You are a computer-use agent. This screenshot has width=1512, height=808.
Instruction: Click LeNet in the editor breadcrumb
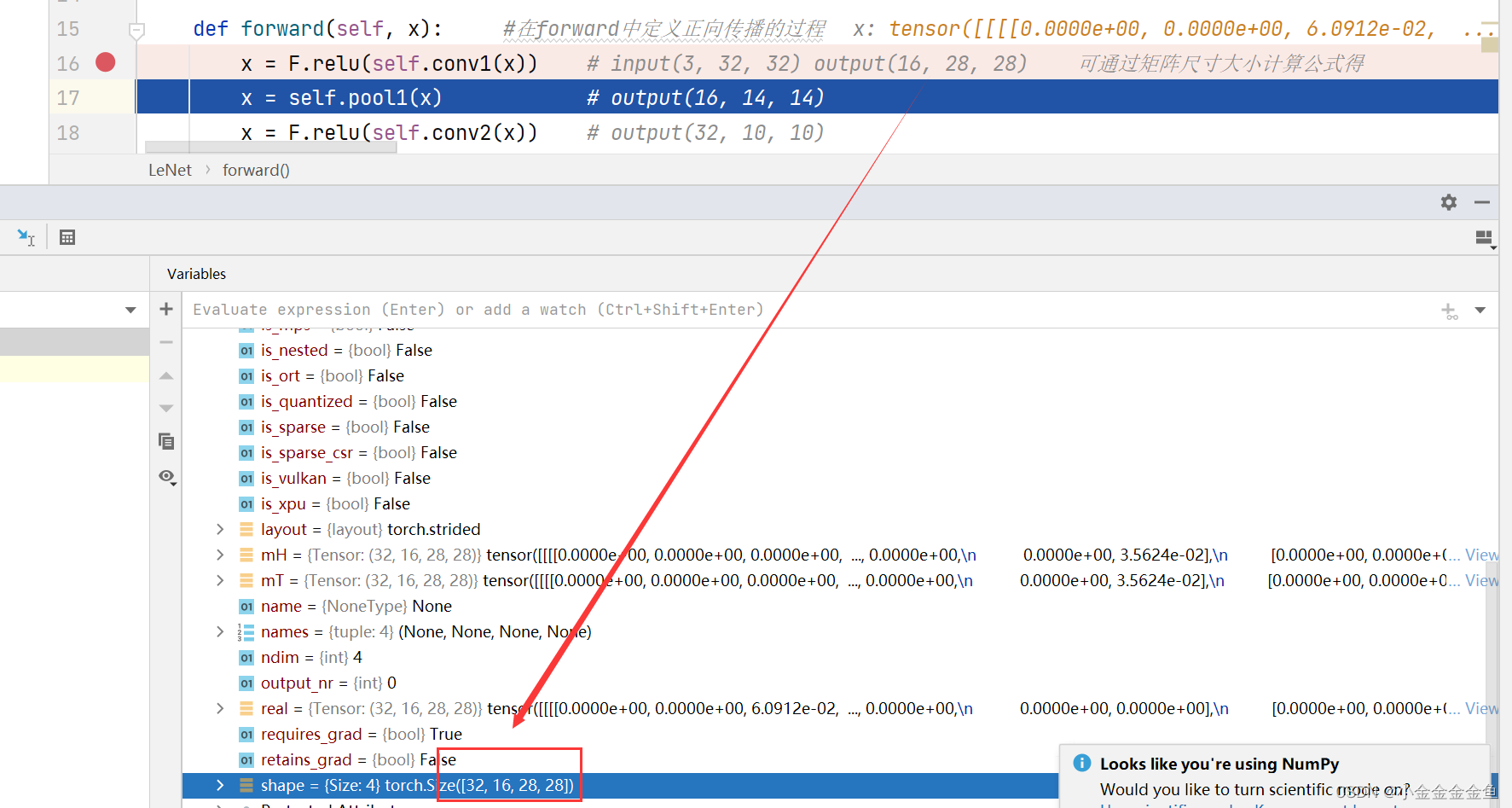170,170
